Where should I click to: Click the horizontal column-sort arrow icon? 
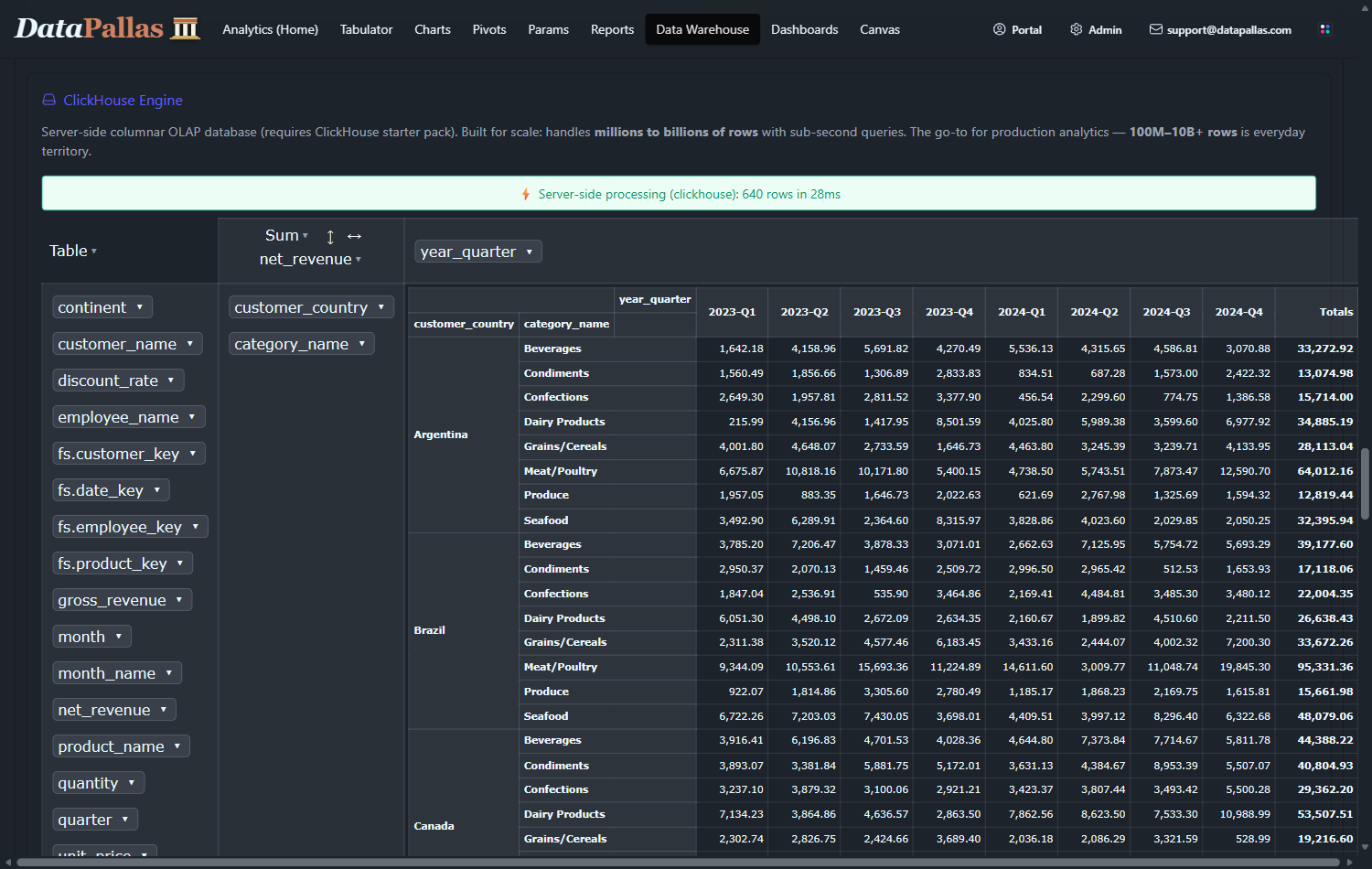(354, 237)
